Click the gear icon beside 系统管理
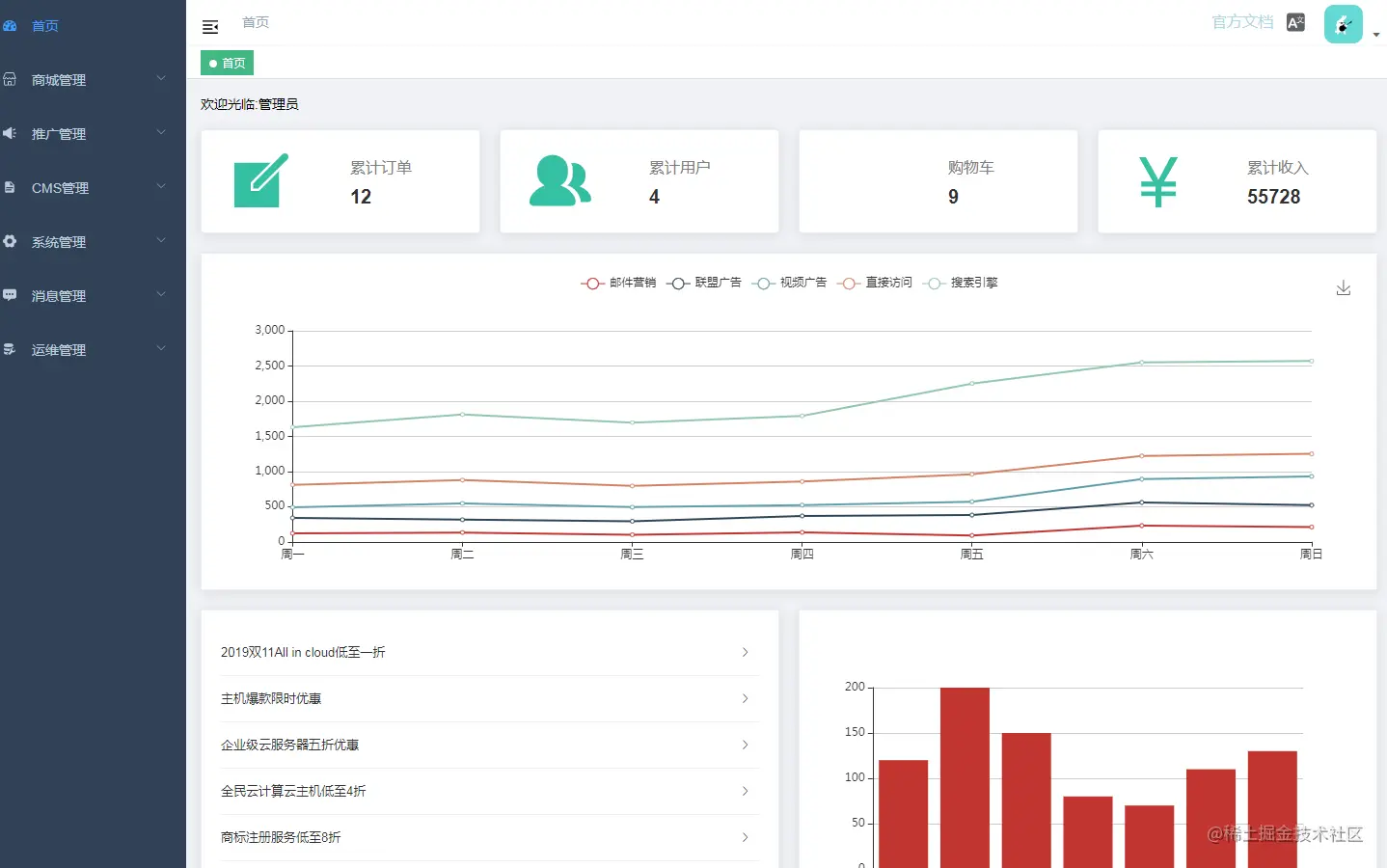This screenshot has height=868, width=1387. pos(10,241)
